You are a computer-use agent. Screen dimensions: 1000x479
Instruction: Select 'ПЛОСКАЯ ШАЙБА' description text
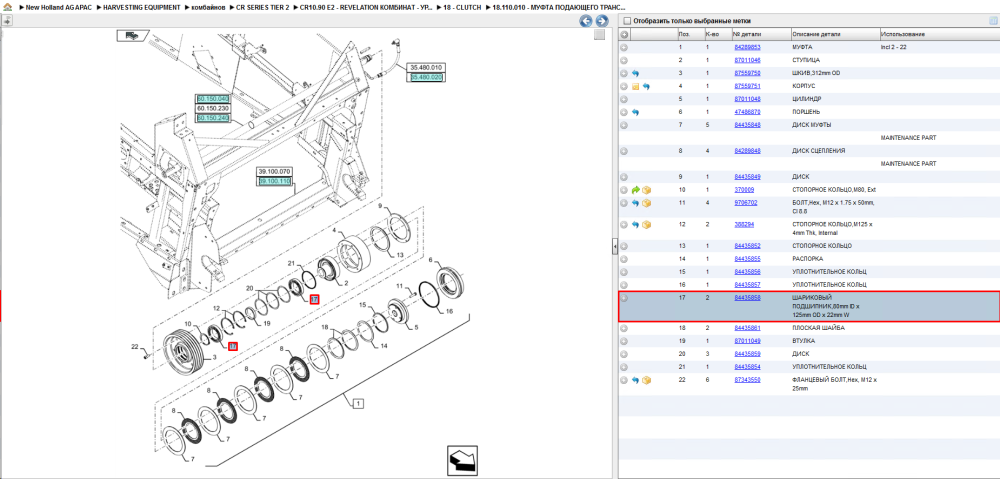point(818,328)
